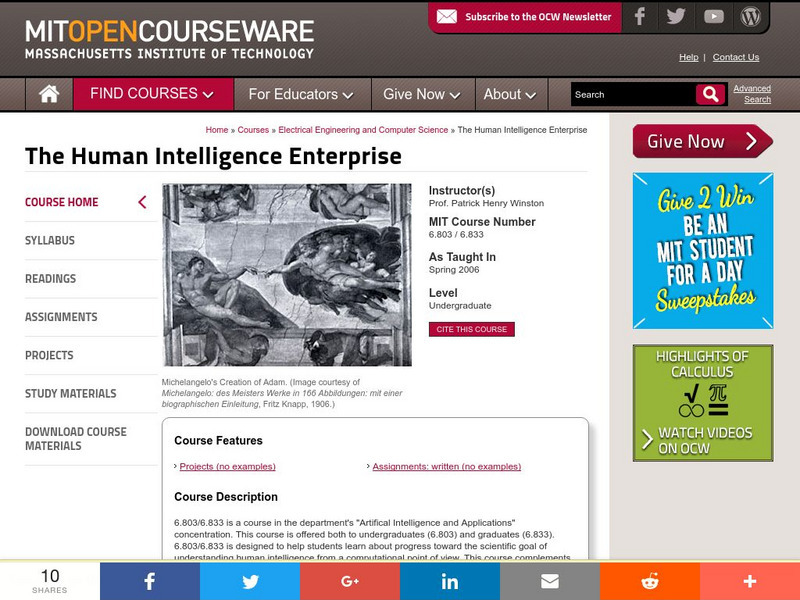Select Course Home in sidebar
800x600 pixels.
click(62, 202)
